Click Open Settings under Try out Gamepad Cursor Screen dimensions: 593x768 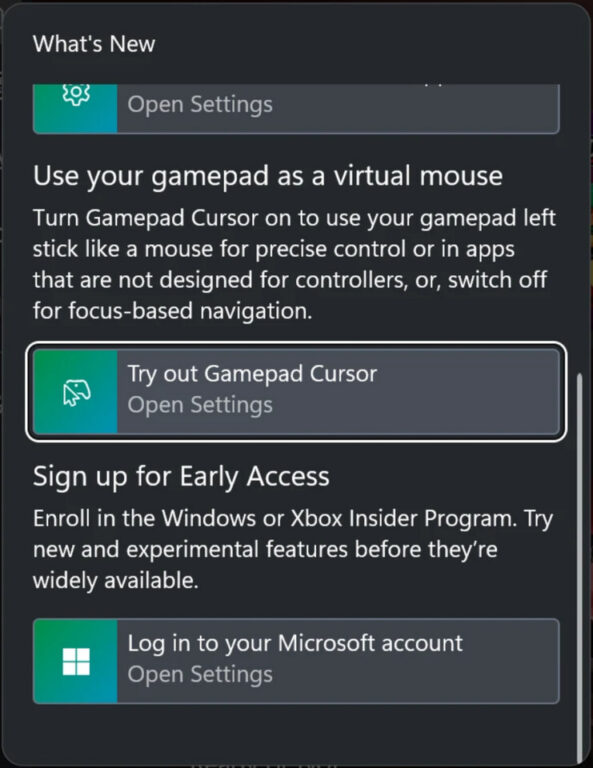pyautogui.click(x=200, y=406)
